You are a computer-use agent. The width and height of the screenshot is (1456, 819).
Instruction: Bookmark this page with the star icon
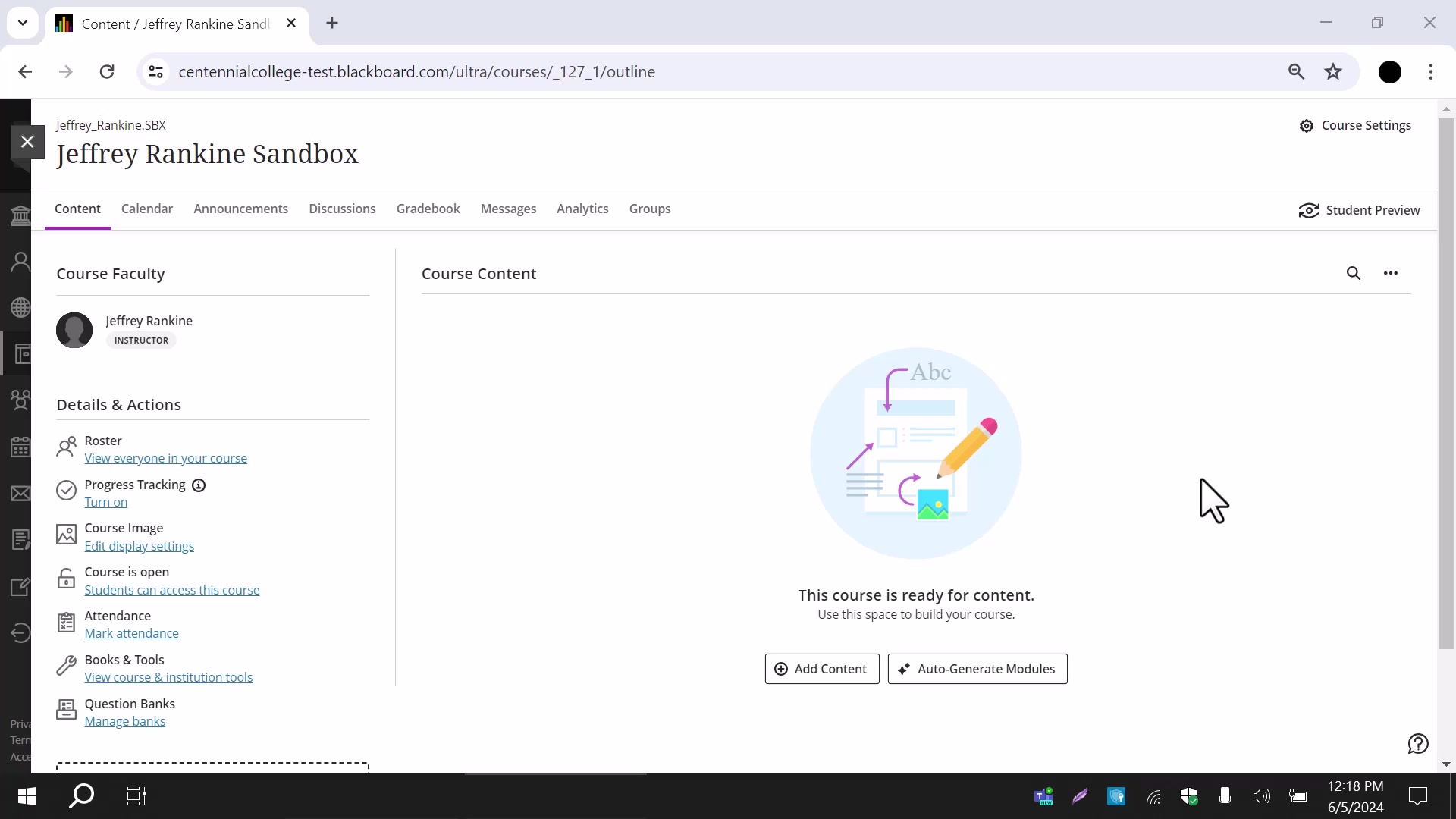[1333, 72]
